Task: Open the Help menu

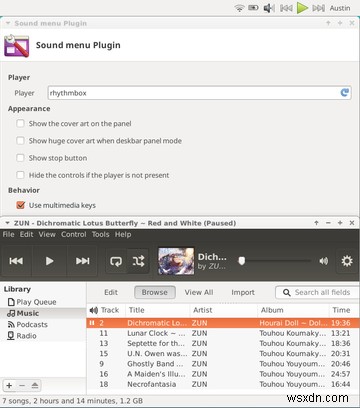Action: [x=123, y=234]
